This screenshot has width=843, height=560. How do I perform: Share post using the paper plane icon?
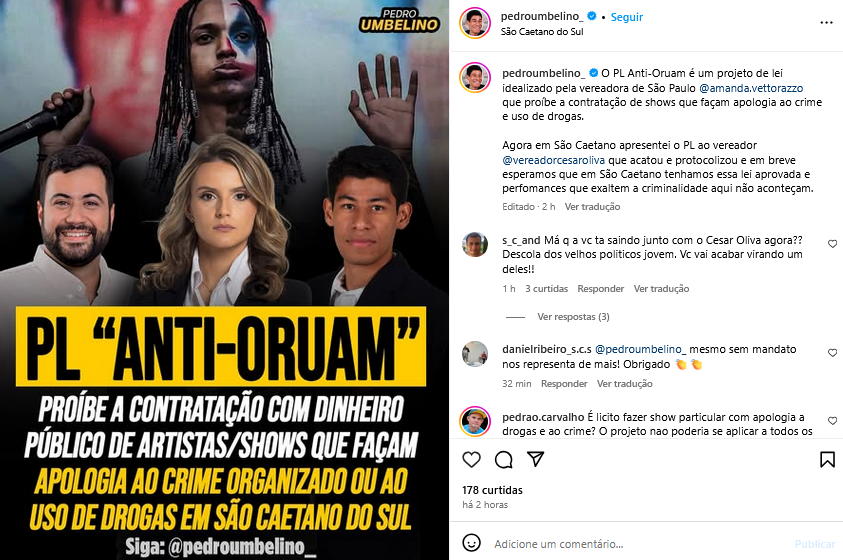(535, 459)
